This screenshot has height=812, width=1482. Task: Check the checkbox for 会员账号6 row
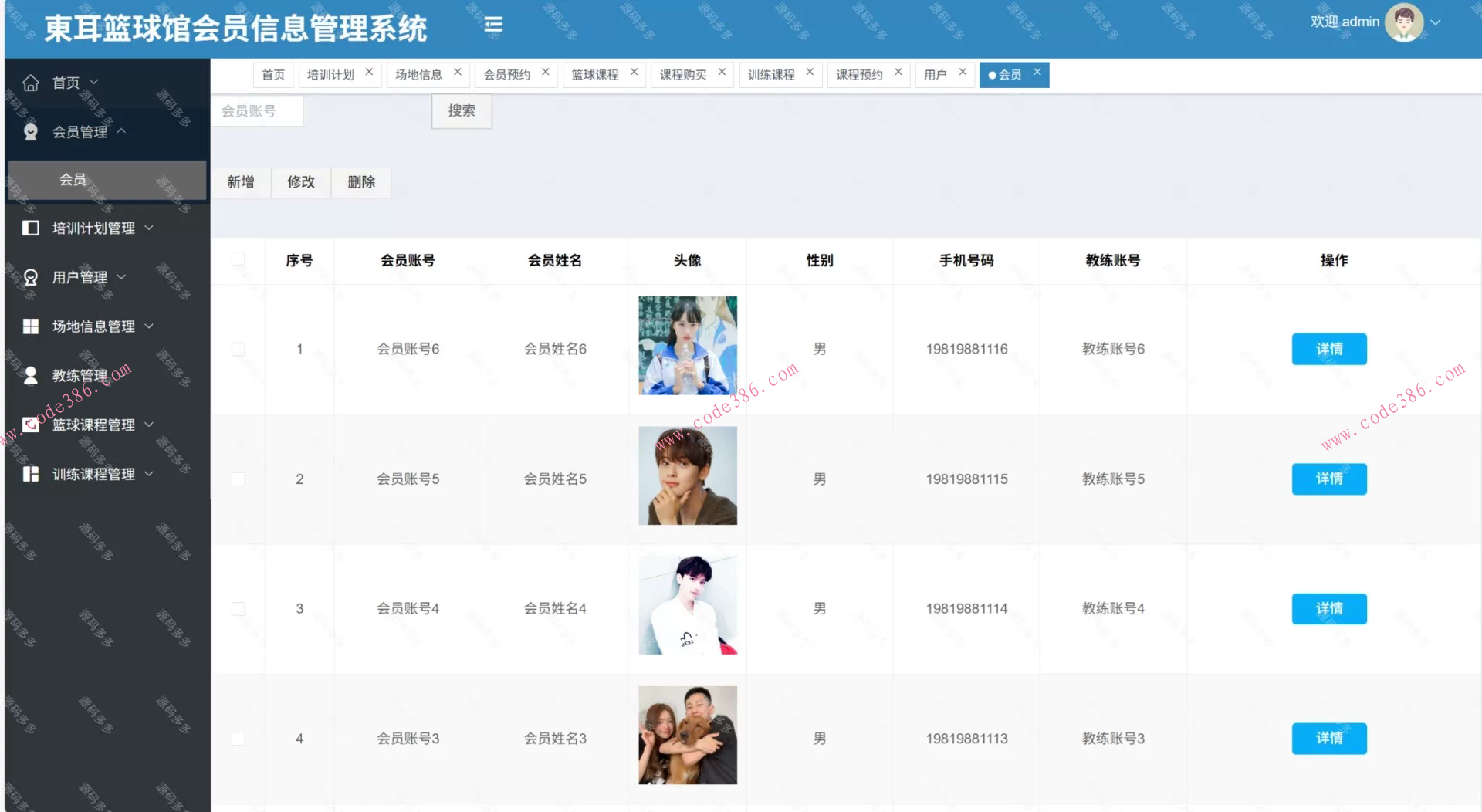238,349
